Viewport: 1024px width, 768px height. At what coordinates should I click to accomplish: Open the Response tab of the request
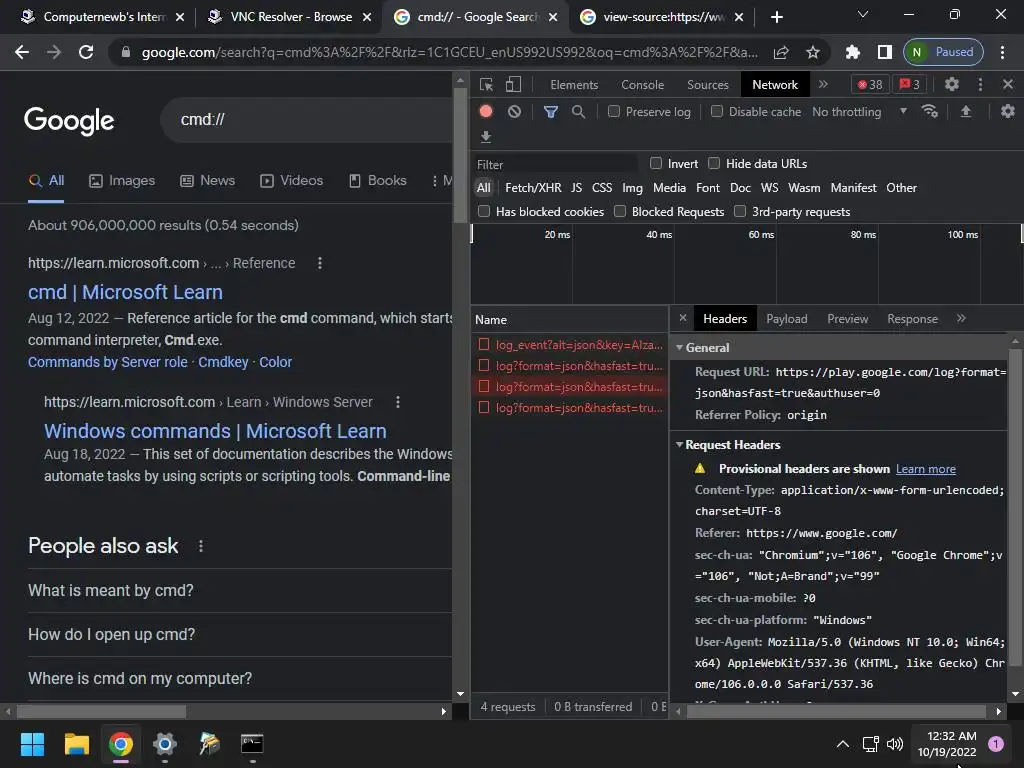click(912, 319)
